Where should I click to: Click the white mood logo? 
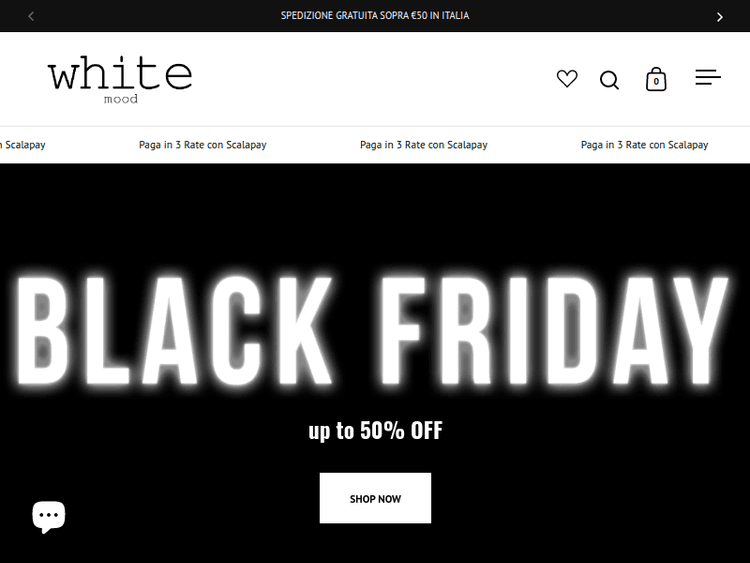pos(119,76)
